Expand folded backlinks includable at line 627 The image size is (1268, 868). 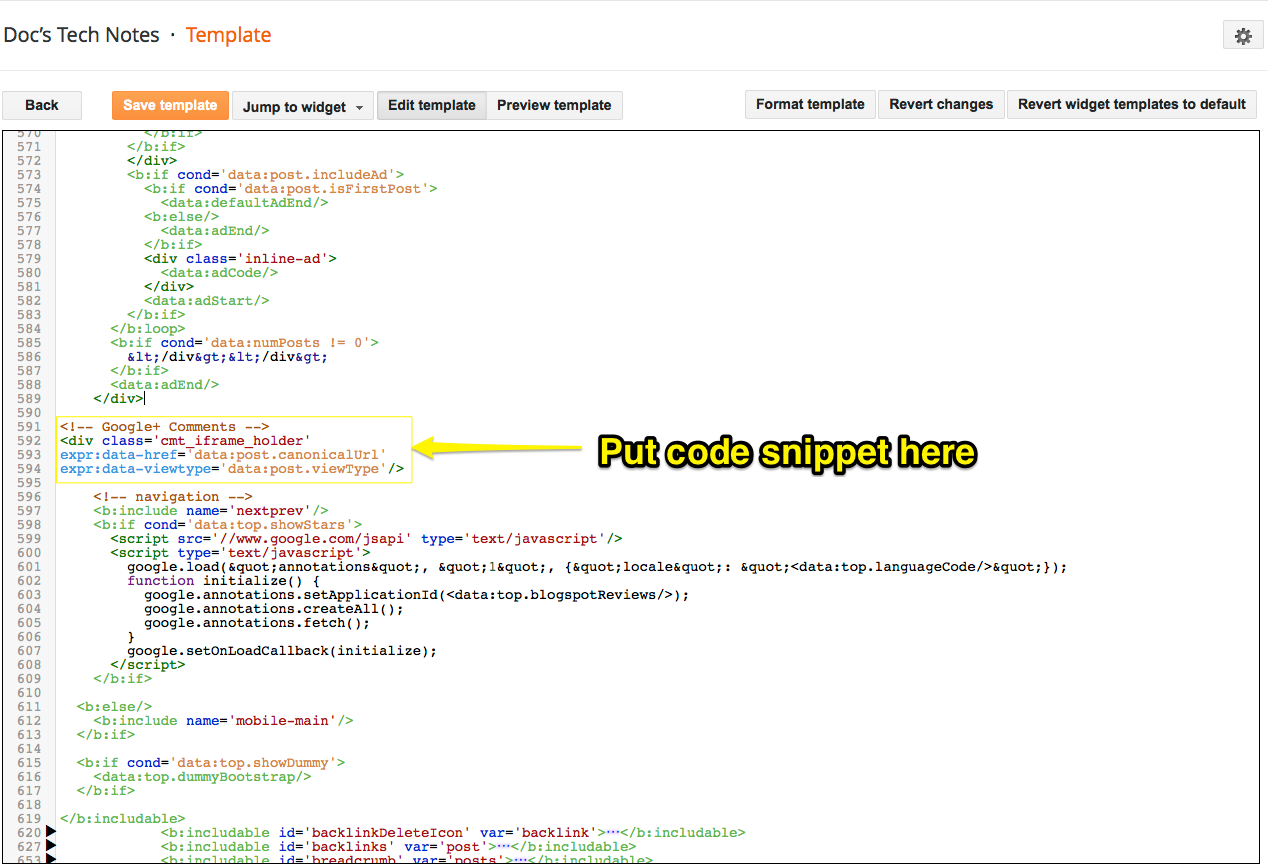51,846
